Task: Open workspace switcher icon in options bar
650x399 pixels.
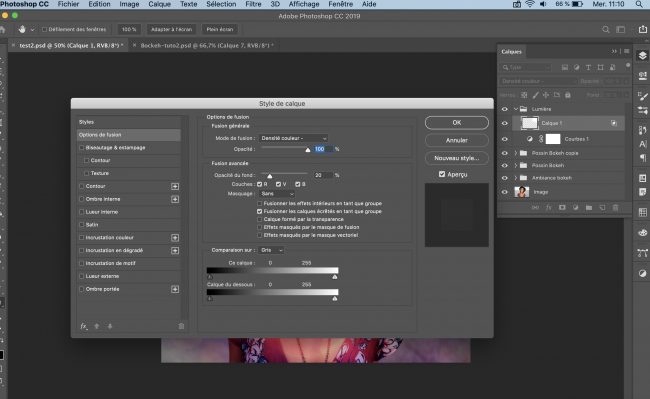Action: [621, 29]
